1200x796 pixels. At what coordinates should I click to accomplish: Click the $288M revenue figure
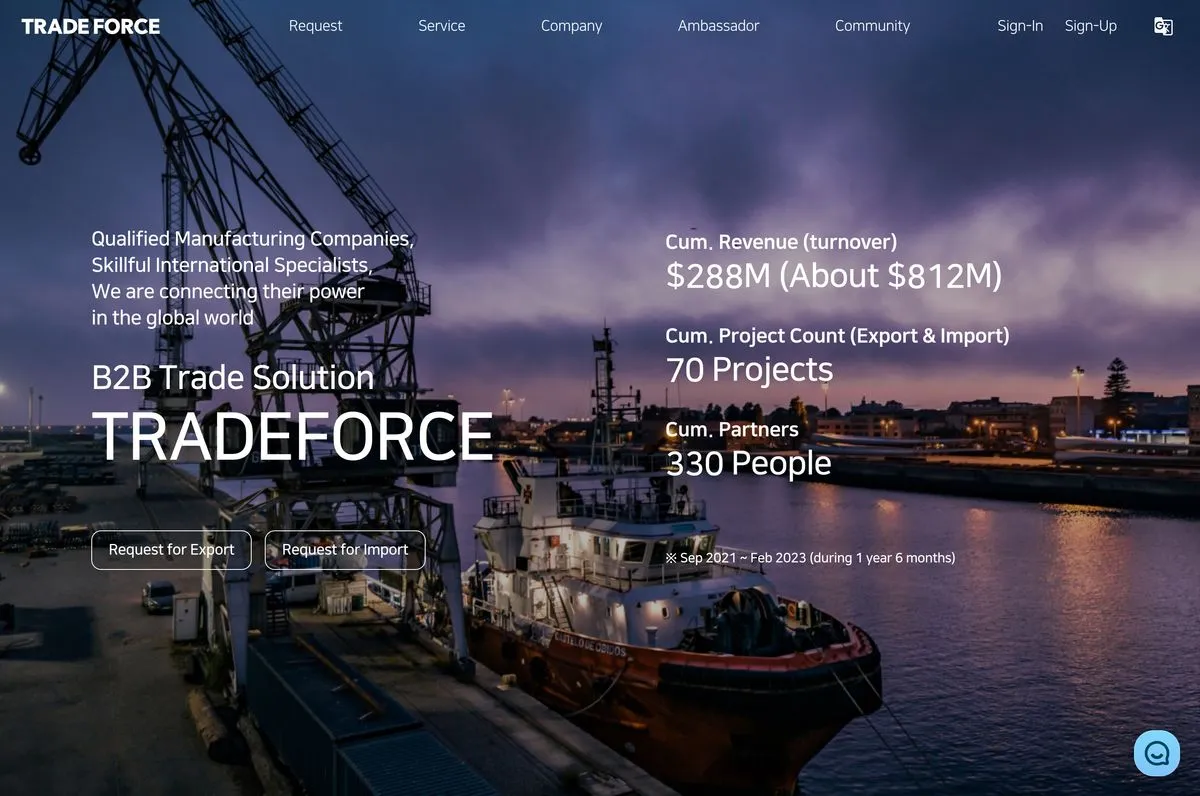point(833,275)
